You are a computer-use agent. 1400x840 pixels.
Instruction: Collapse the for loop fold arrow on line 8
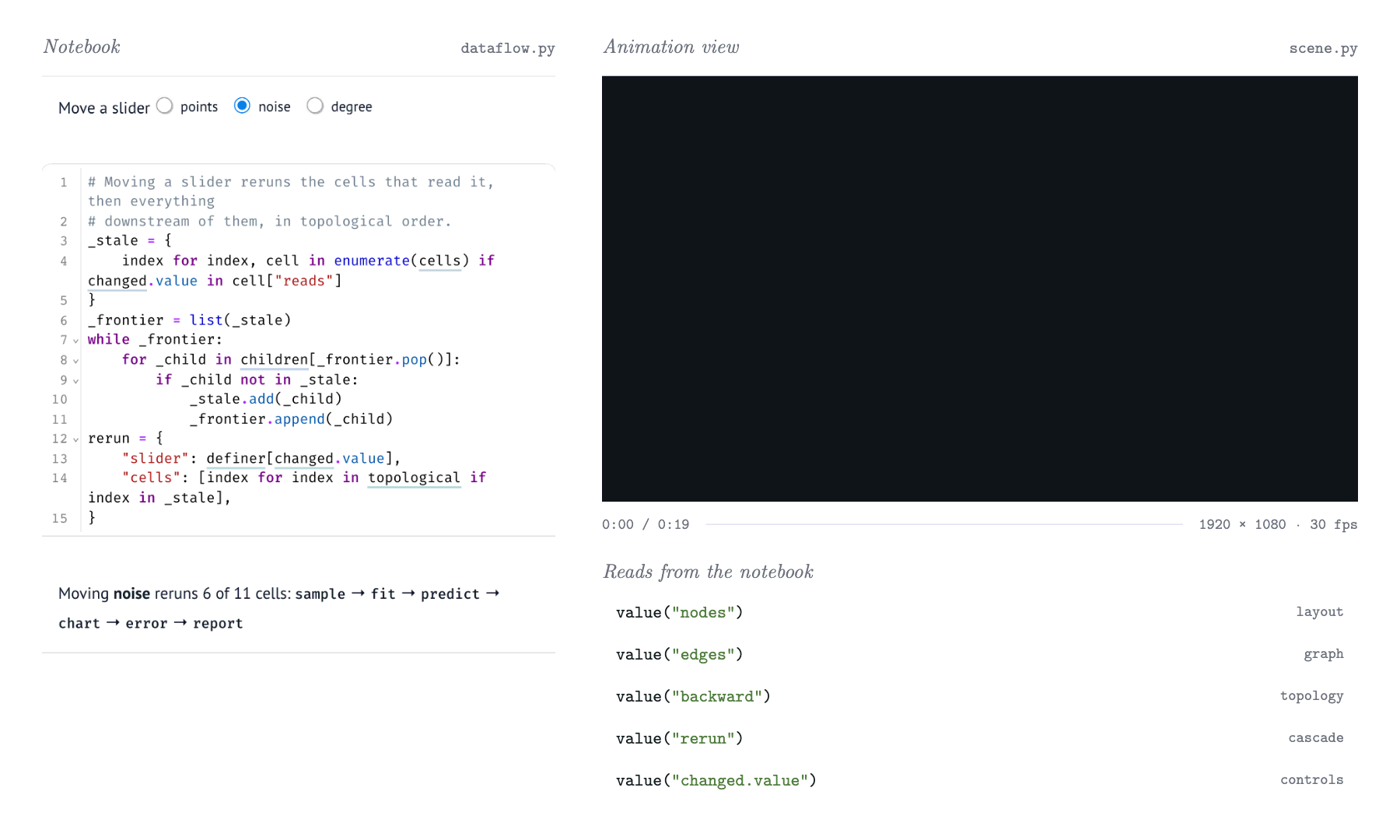[75, 361]
